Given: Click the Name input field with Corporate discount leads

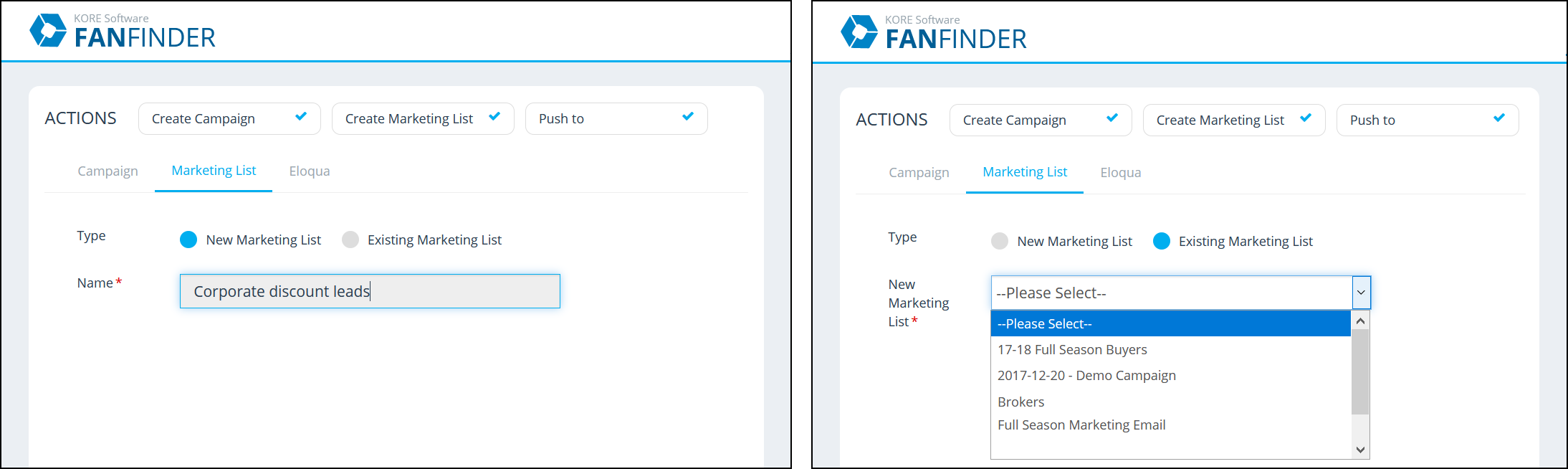Looking at the screenshot, I should tap(370, 291).
